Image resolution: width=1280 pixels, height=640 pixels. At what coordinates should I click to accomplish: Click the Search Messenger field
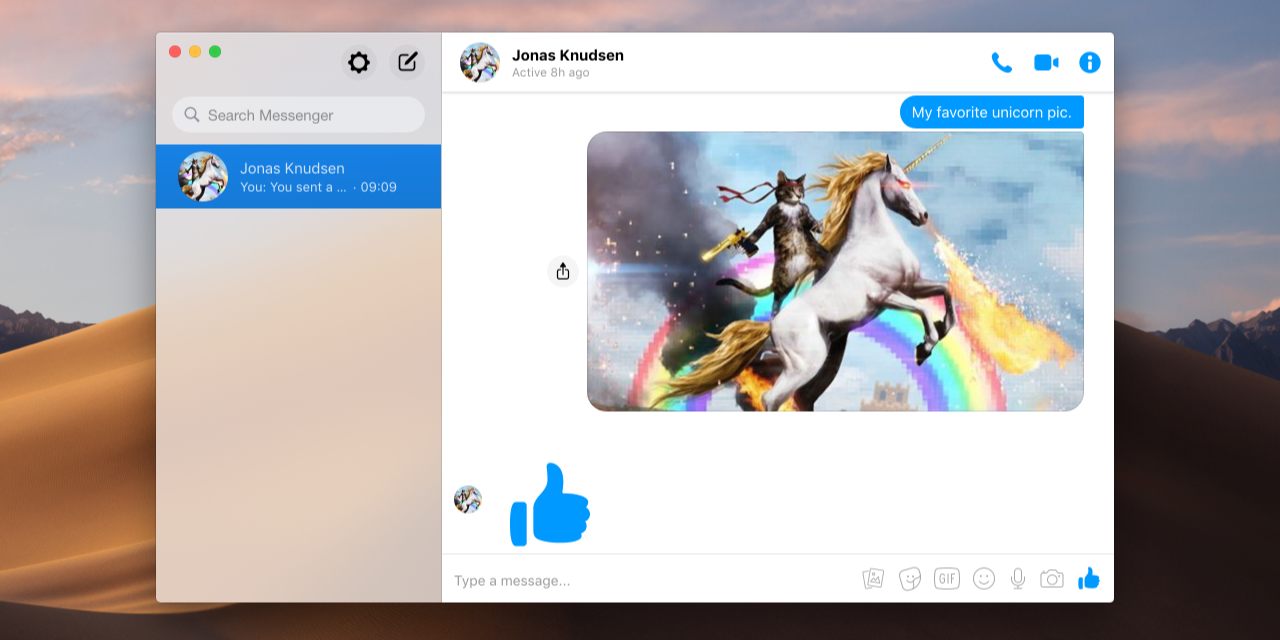point(298,115)
